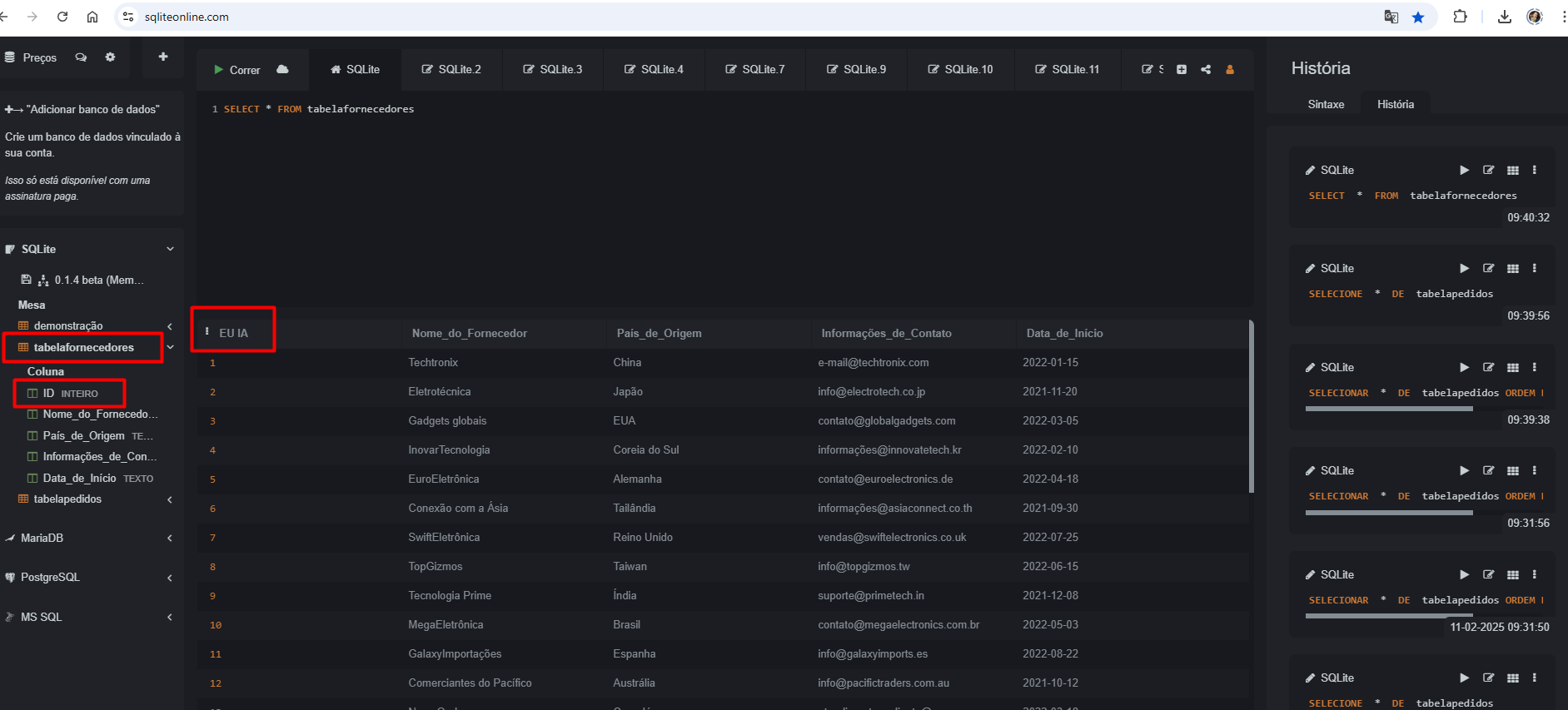Screen dimensions: 1568x710
Task: Click the cloud icon beside Correr
Action: coord(282,69)
